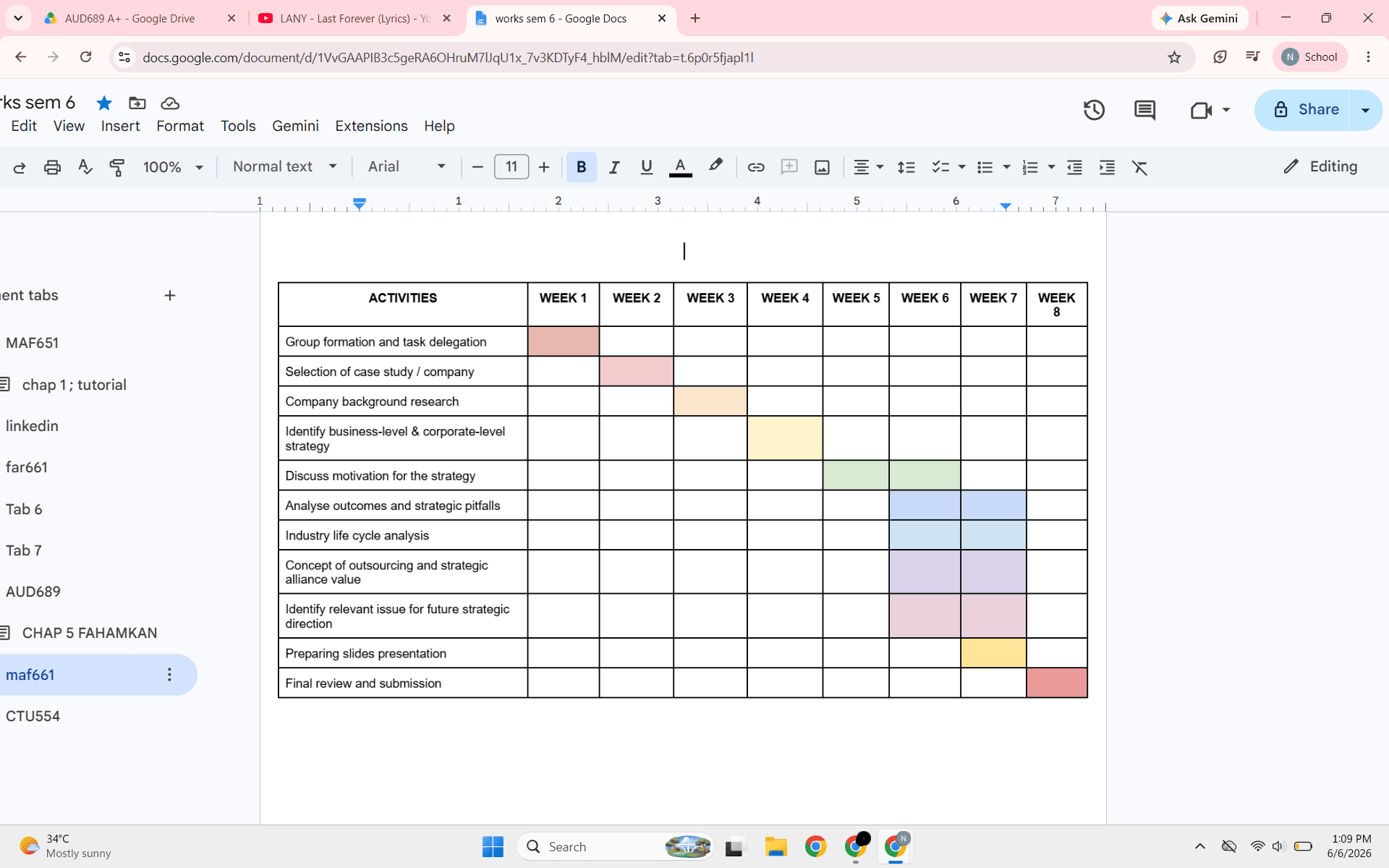Open the version history clock icon
This screenshot has width=1389, height=868.
pyautogui.click(x=1094, y=110)
